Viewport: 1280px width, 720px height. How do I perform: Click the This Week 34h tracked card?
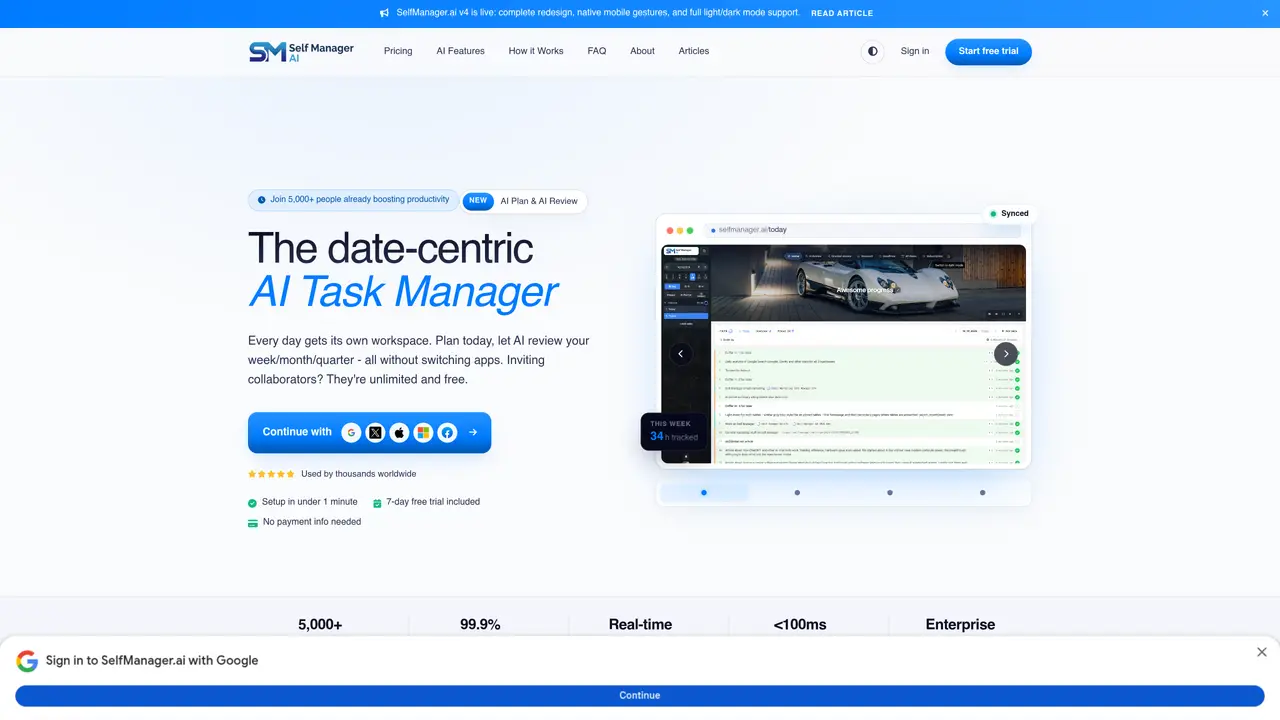[675, 431]
